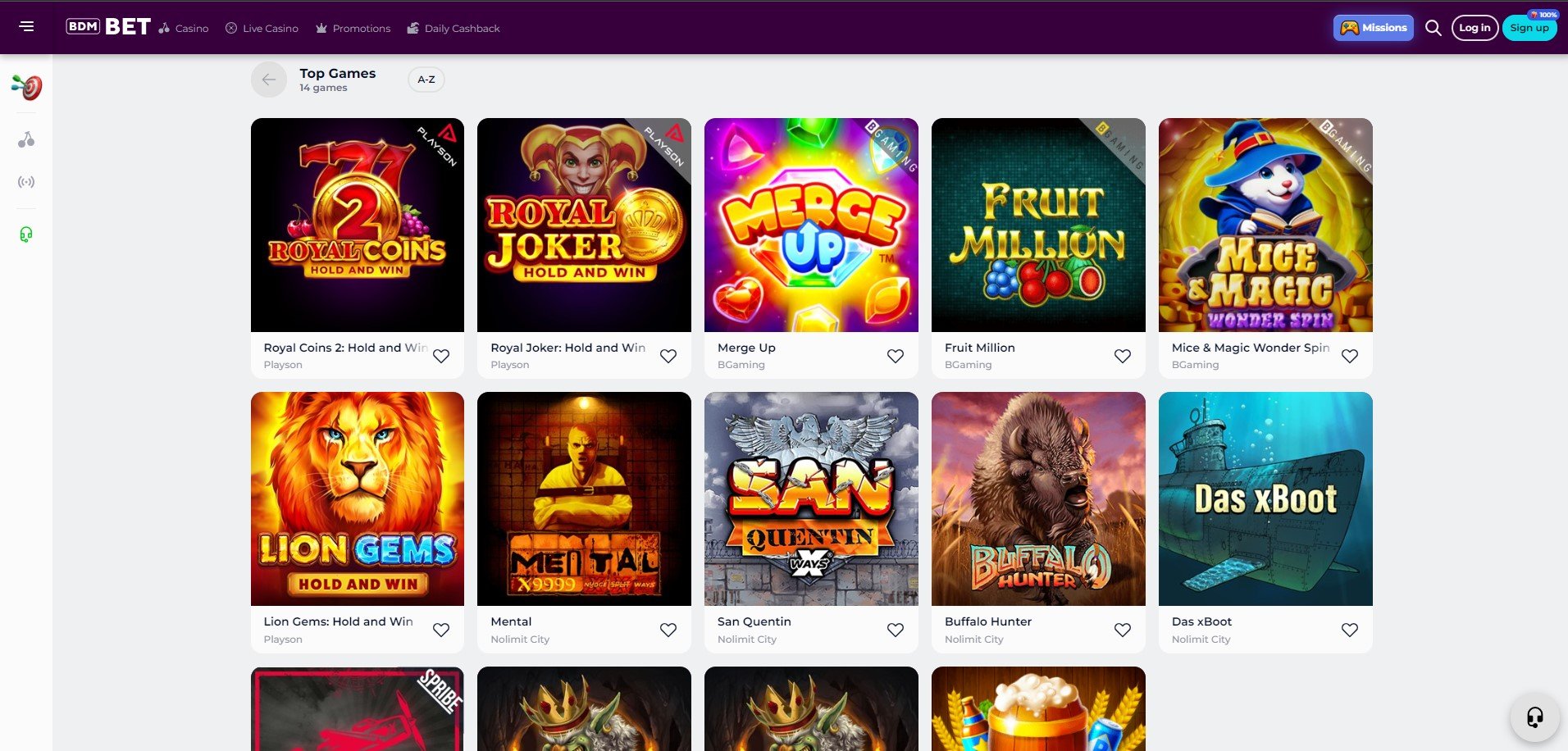This screenshot has width=1568, height=751.
Task: Click the Top Games heading text
Action: (x=338, y=73)
